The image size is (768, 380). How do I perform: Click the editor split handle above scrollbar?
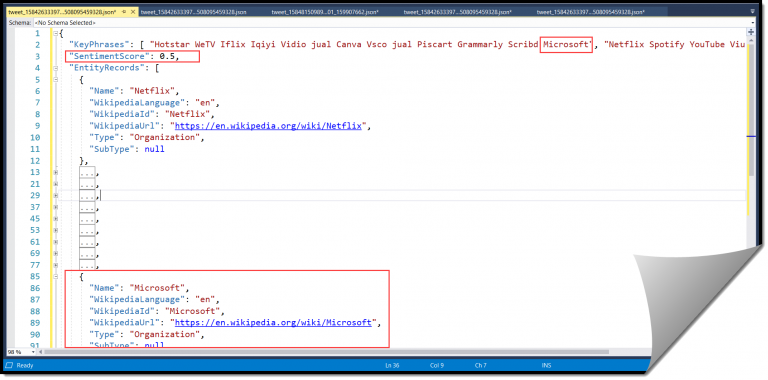(750, 32)
